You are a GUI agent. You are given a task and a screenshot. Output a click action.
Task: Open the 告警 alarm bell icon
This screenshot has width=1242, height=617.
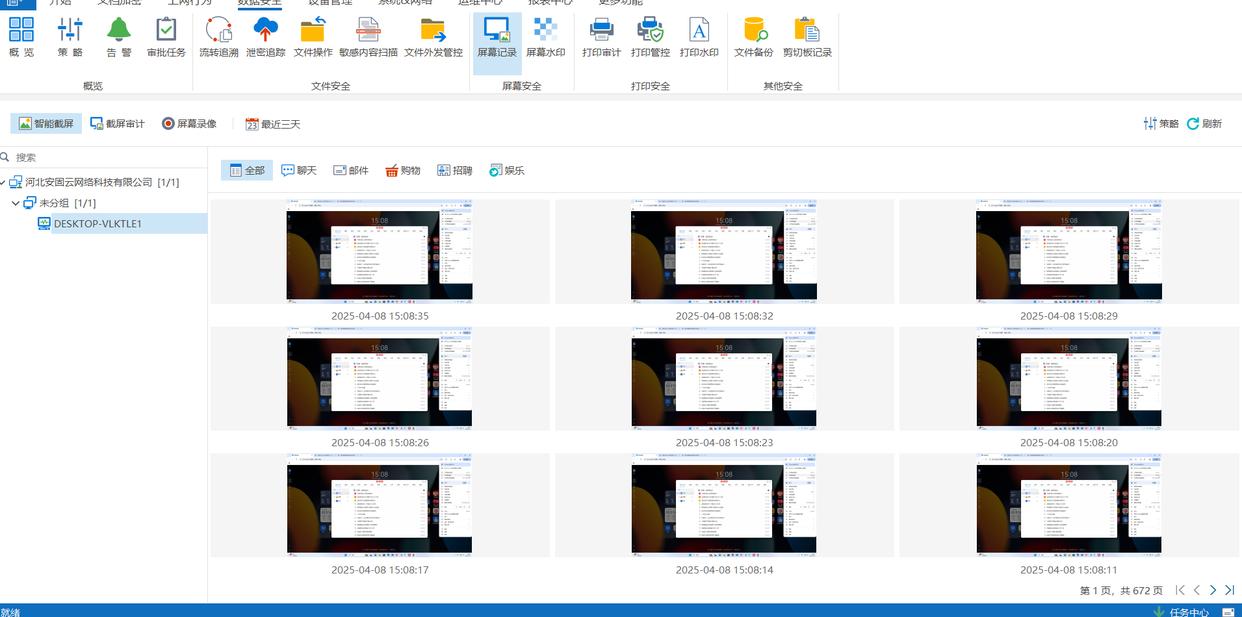pyautogui.click(x=119, y=38)
